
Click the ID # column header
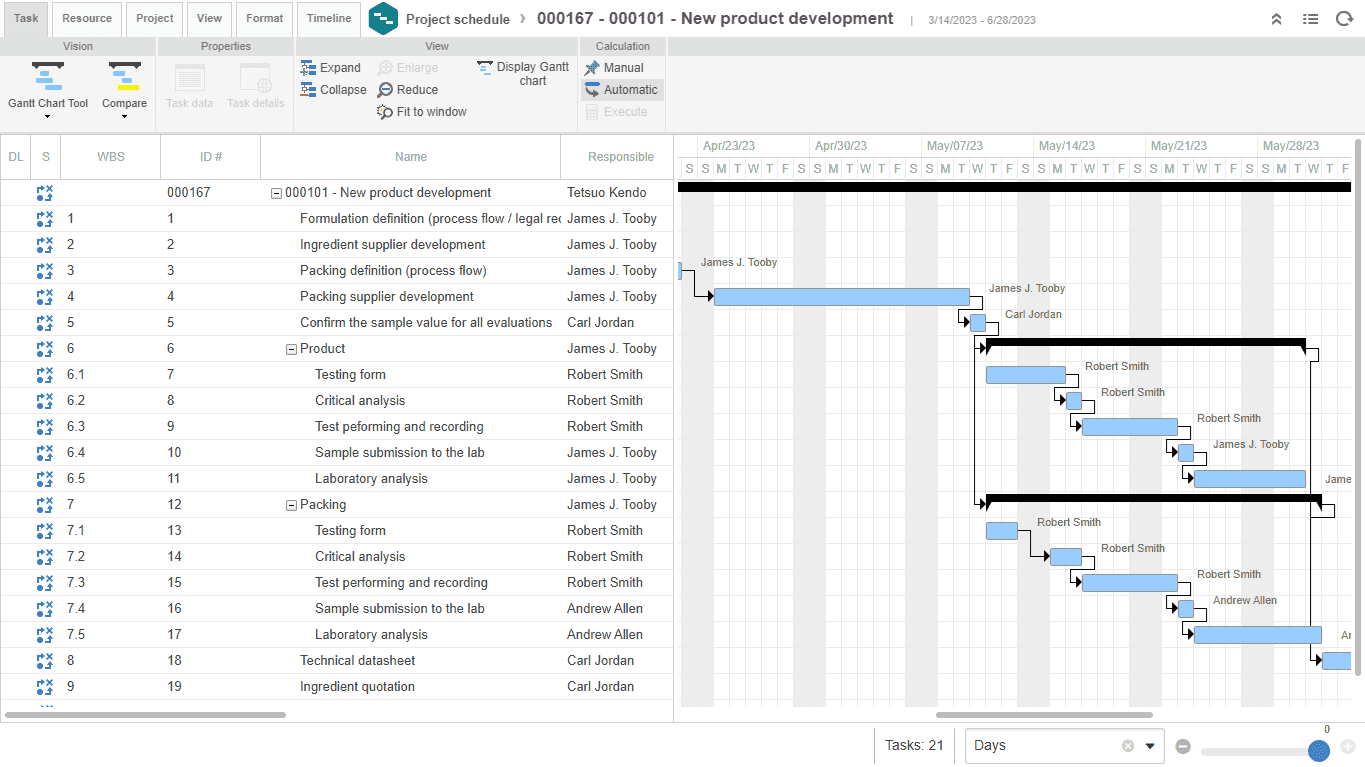point(211,157)
